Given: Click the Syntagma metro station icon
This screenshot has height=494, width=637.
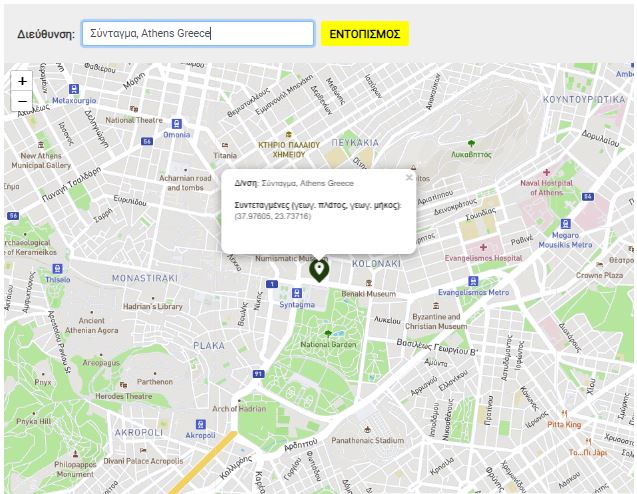Looking at the screenshot, I should [x=296, y=293].
